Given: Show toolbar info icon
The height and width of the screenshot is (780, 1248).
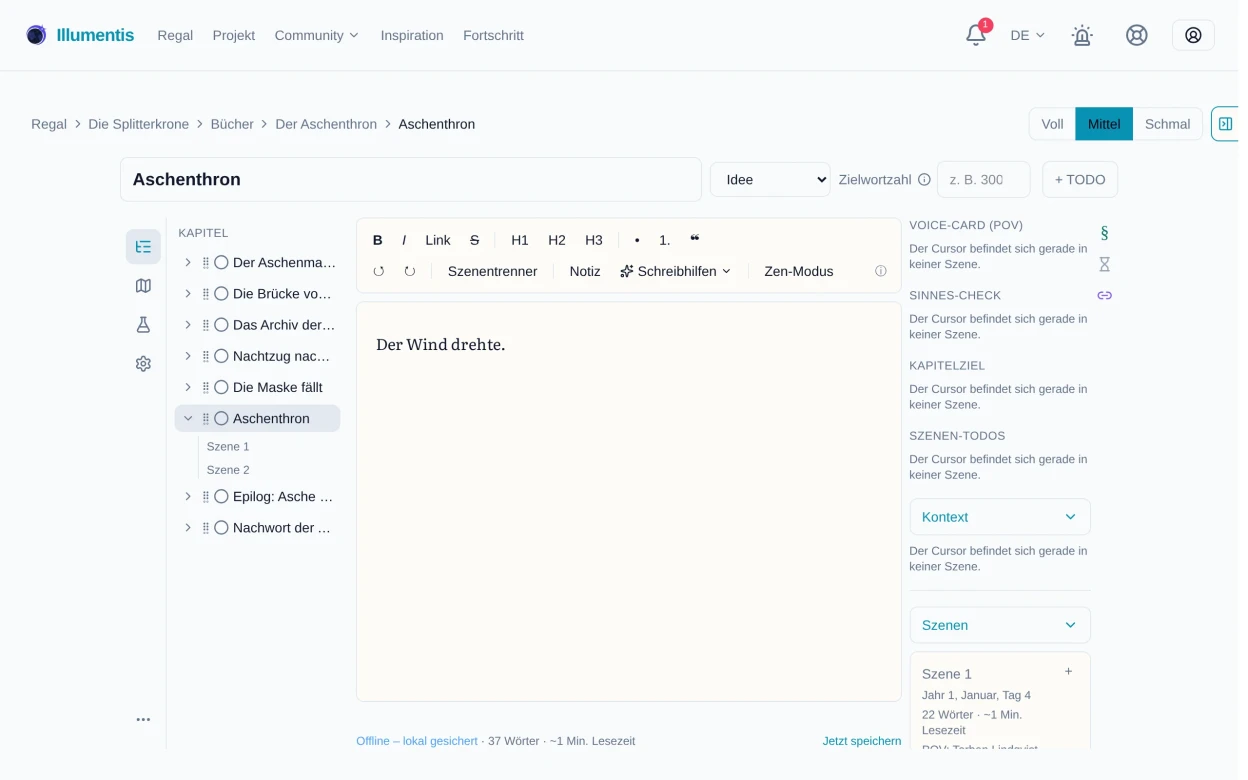Looking at the screenshot, I should (881, 271).
